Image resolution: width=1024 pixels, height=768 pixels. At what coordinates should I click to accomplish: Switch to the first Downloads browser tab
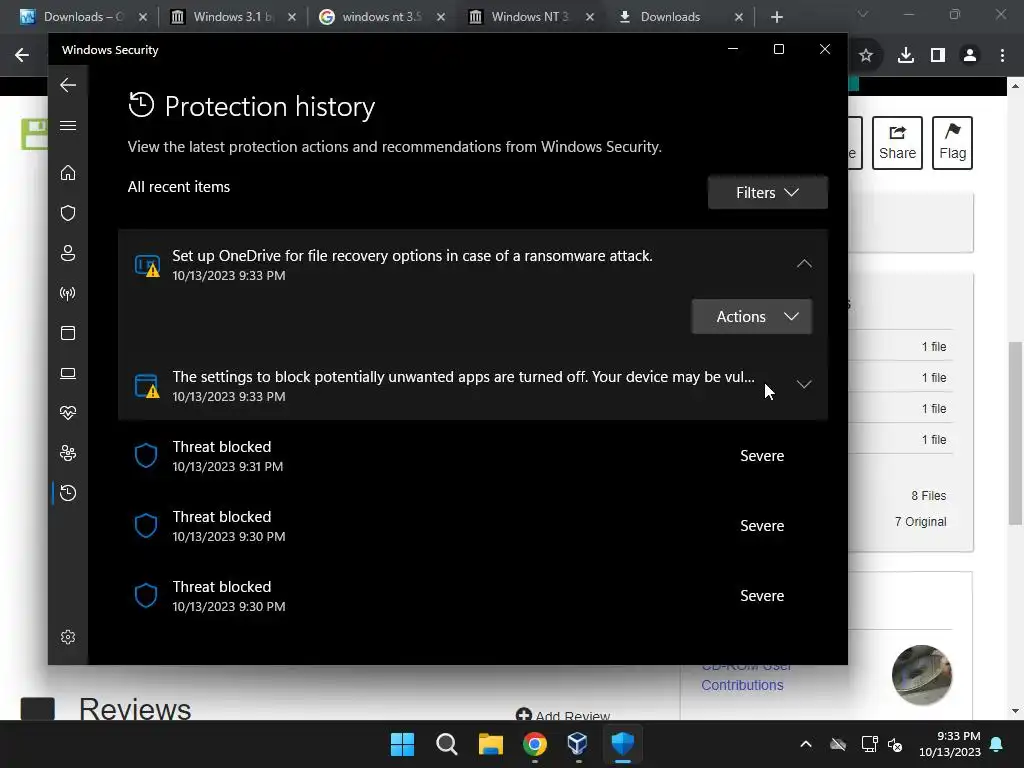[83, 17]
